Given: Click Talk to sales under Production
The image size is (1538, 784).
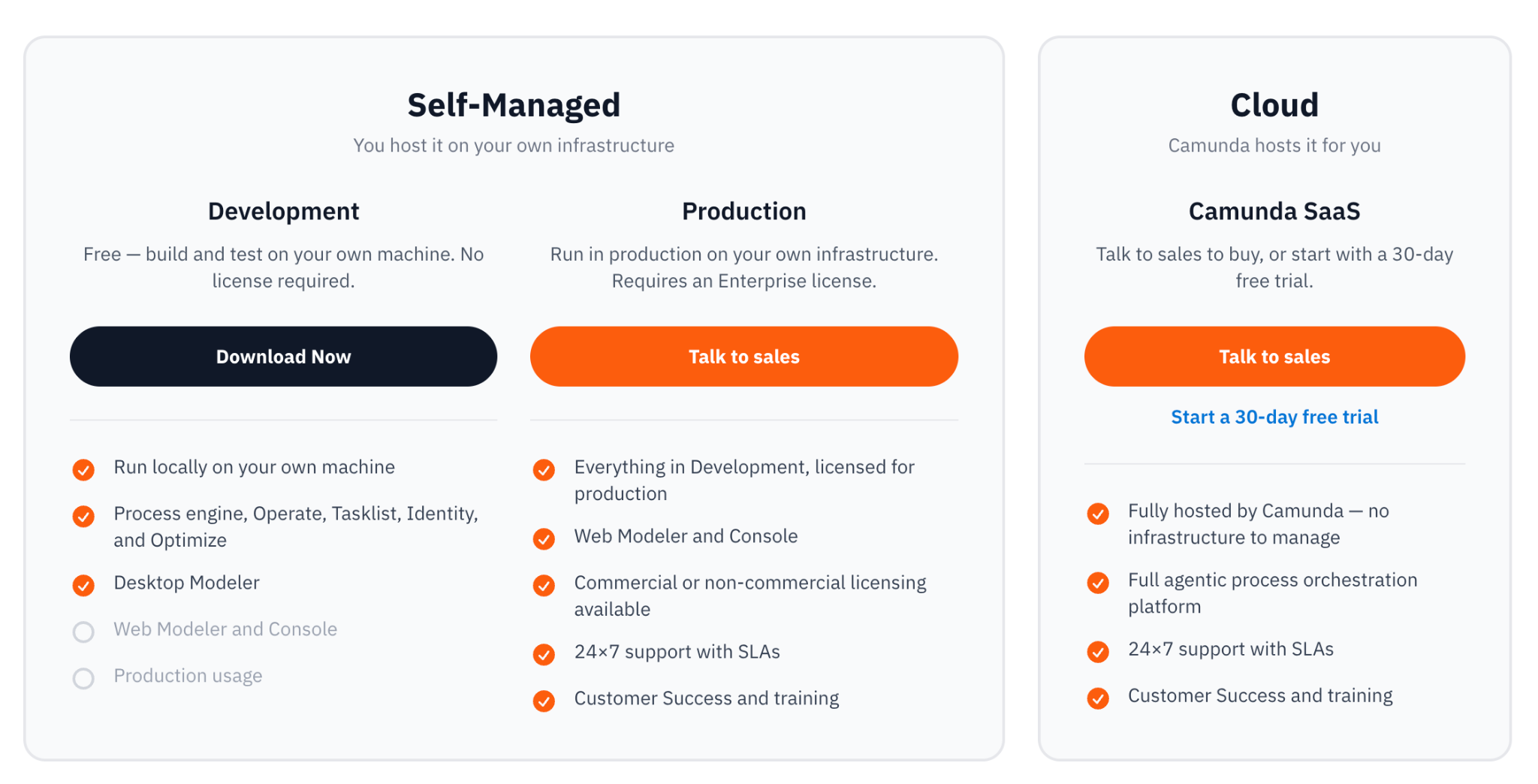Looking at the screenshot, I should point(743,357).
